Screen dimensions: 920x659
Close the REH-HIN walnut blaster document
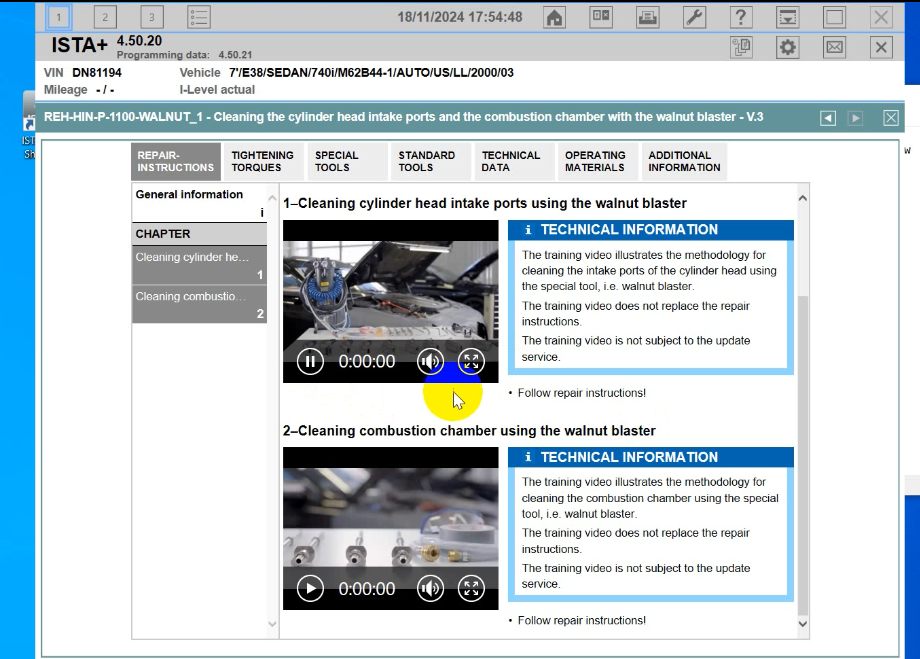(891, 118)
